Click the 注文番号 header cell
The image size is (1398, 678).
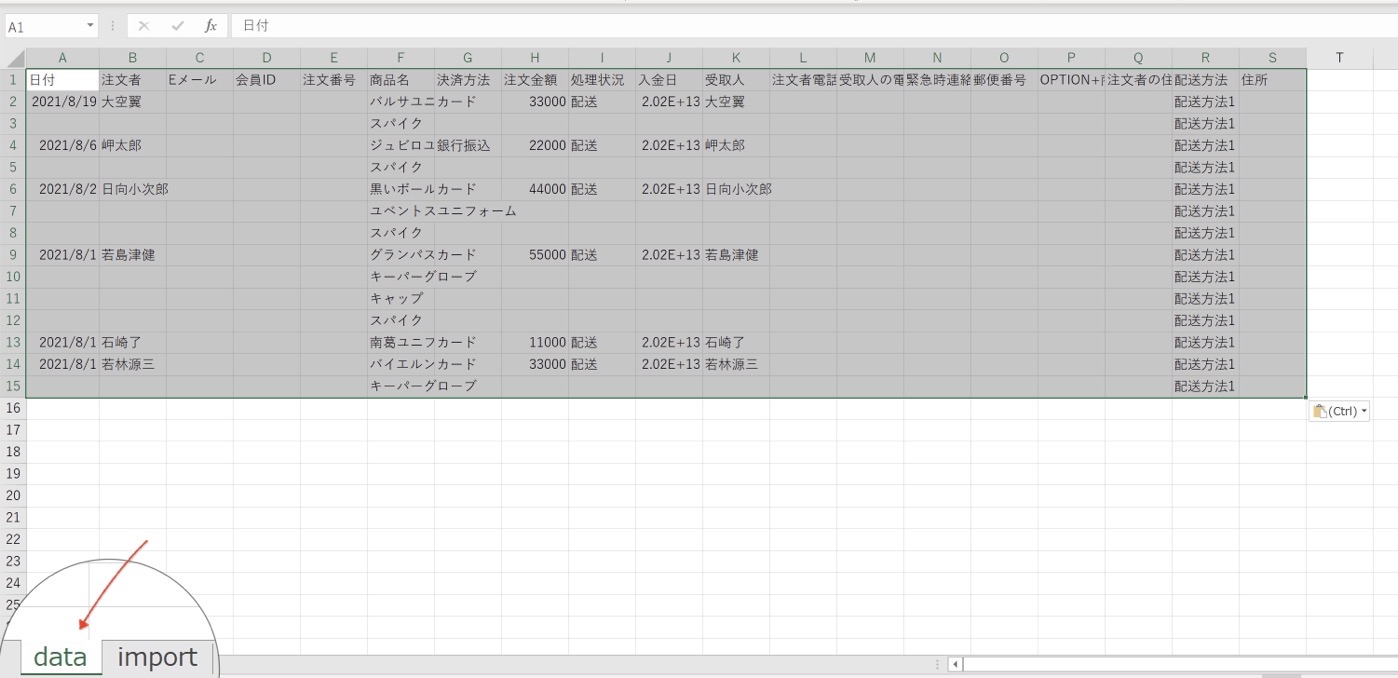pyautogui.click(x=334, y=80)
